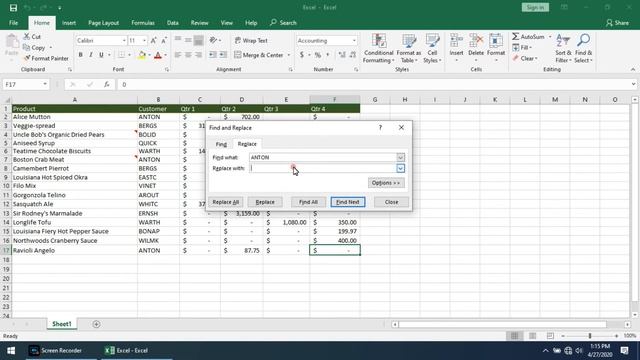Expand the font name Calibri dropdown
This screenshot has width=640, height=360.
point(124,40)
